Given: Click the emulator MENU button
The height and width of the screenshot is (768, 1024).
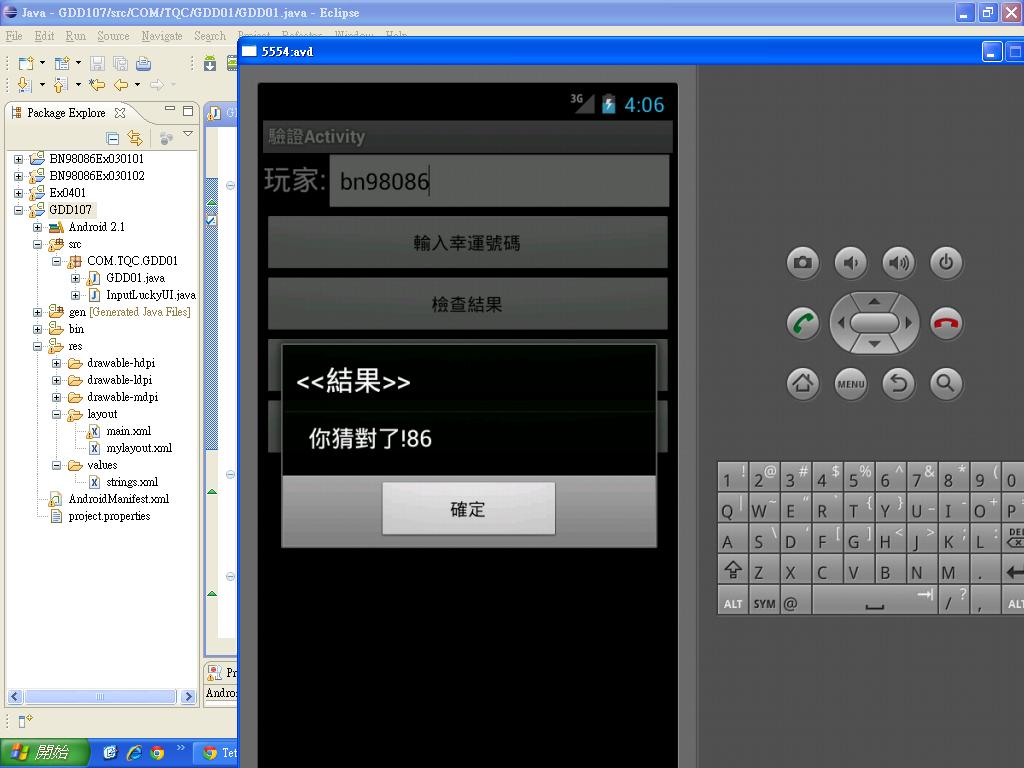Looking at the screenshot, I should [850, 383].
